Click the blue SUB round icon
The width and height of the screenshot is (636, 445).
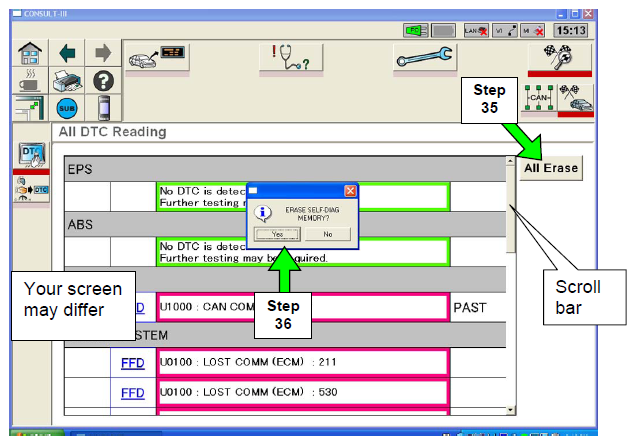point(64,107)
